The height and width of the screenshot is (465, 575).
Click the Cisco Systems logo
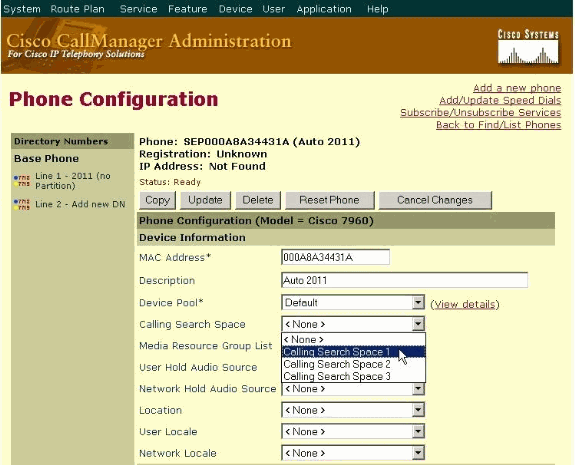tap(528, 47)
